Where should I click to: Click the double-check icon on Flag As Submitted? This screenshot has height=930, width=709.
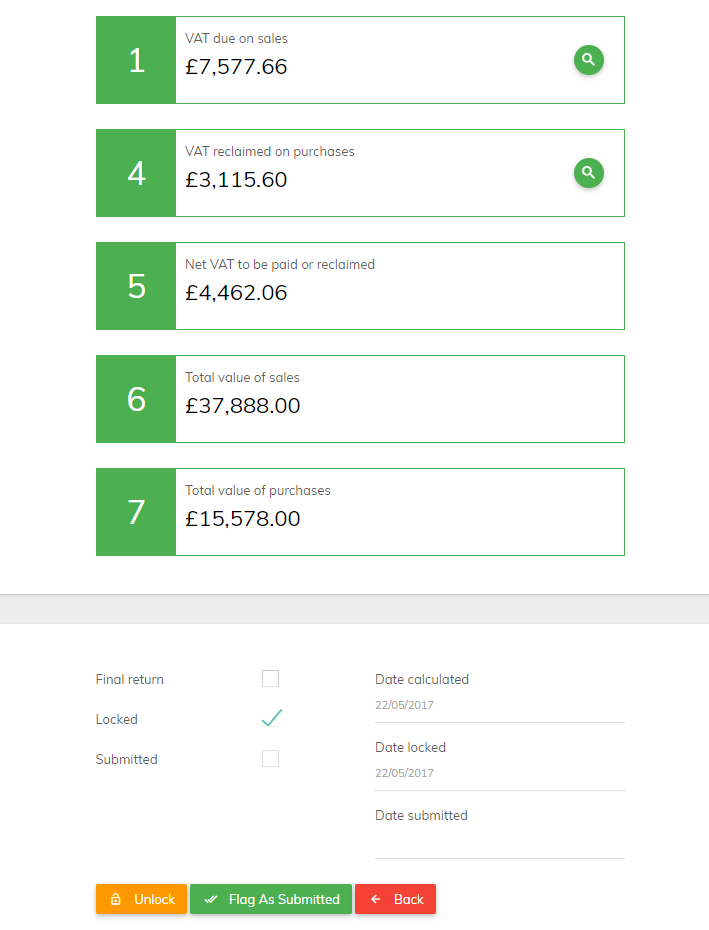(211, 899)
